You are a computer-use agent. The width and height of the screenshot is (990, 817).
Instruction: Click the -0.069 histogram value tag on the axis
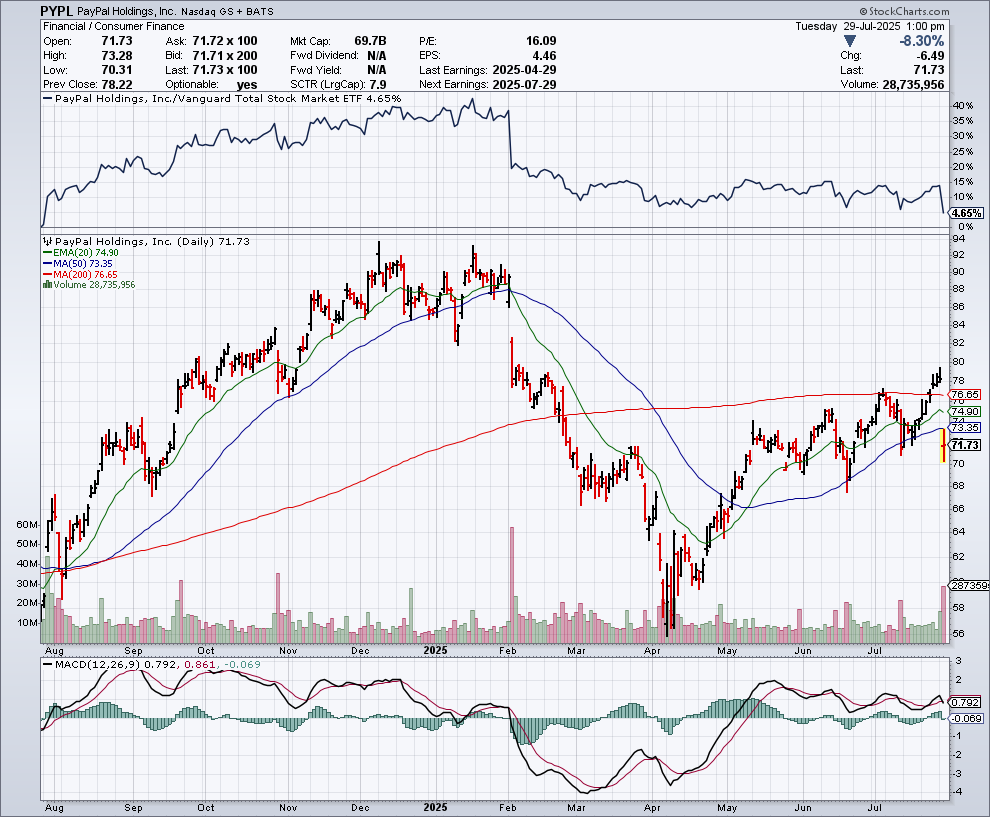[966, 719]
